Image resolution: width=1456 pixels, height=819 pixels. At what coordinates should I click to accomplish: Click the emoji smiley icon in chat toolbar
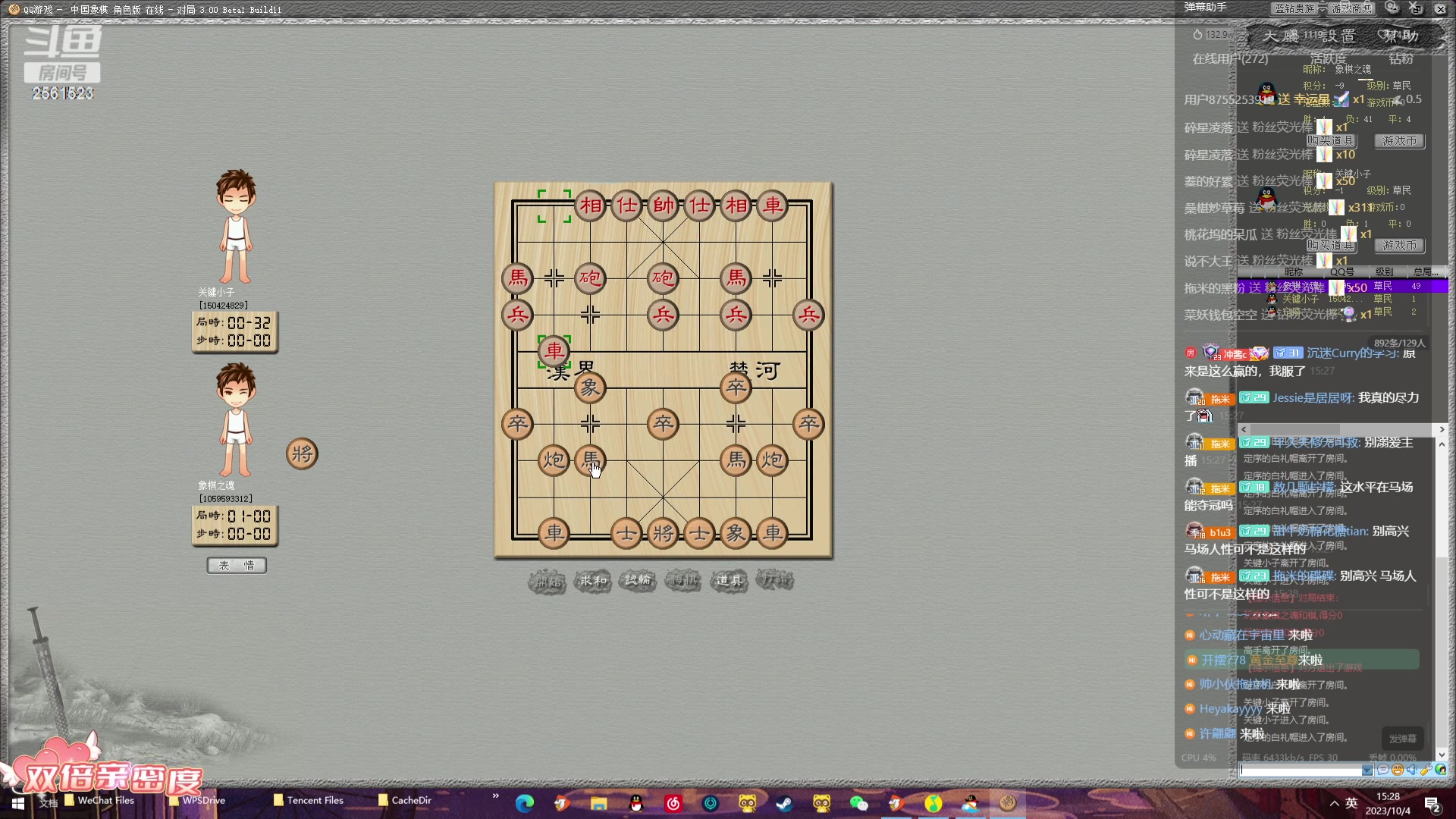coord(1398,770)
